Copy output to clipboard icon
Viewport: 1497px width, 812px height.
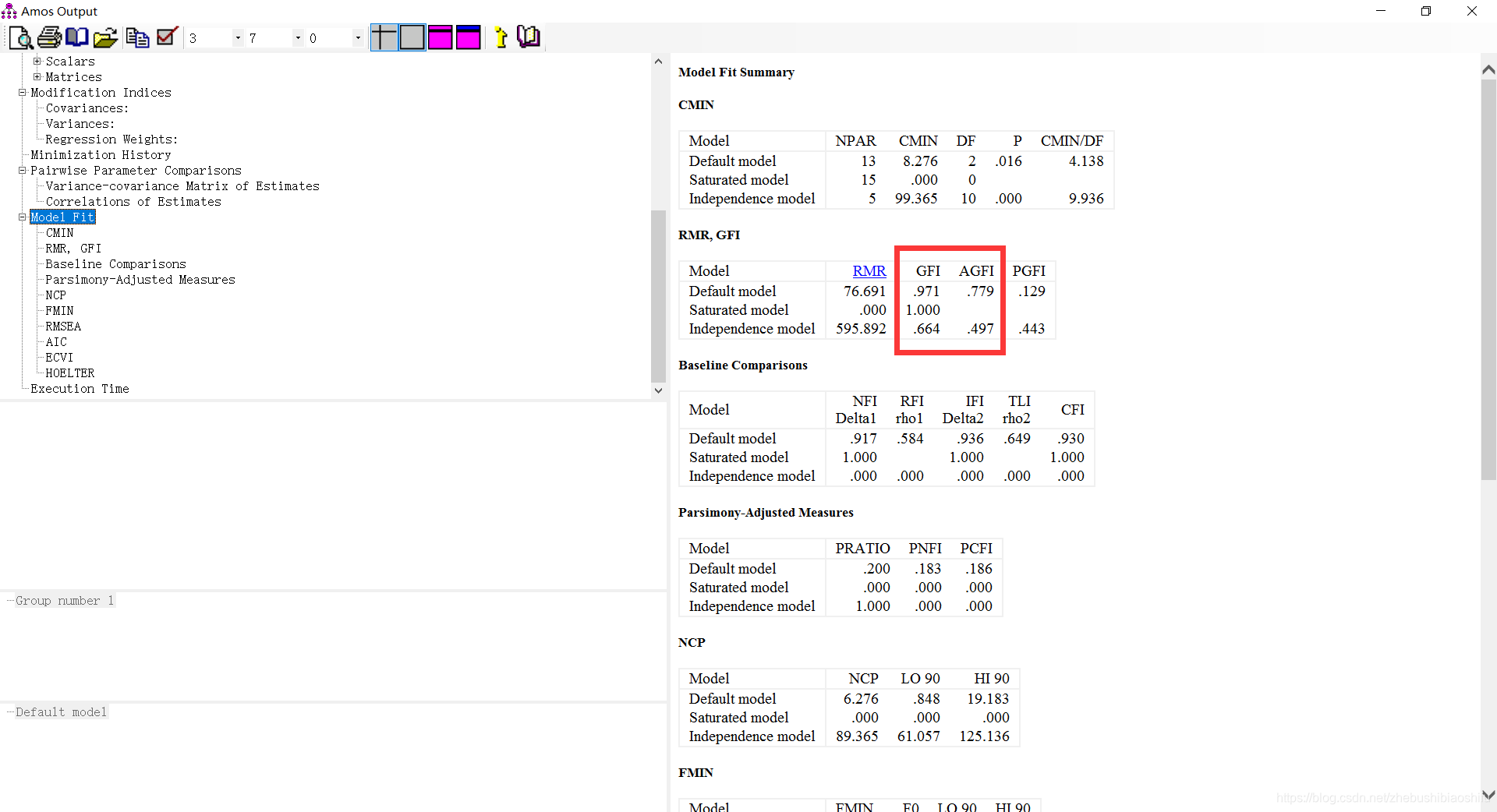click(x=138, y=37)
